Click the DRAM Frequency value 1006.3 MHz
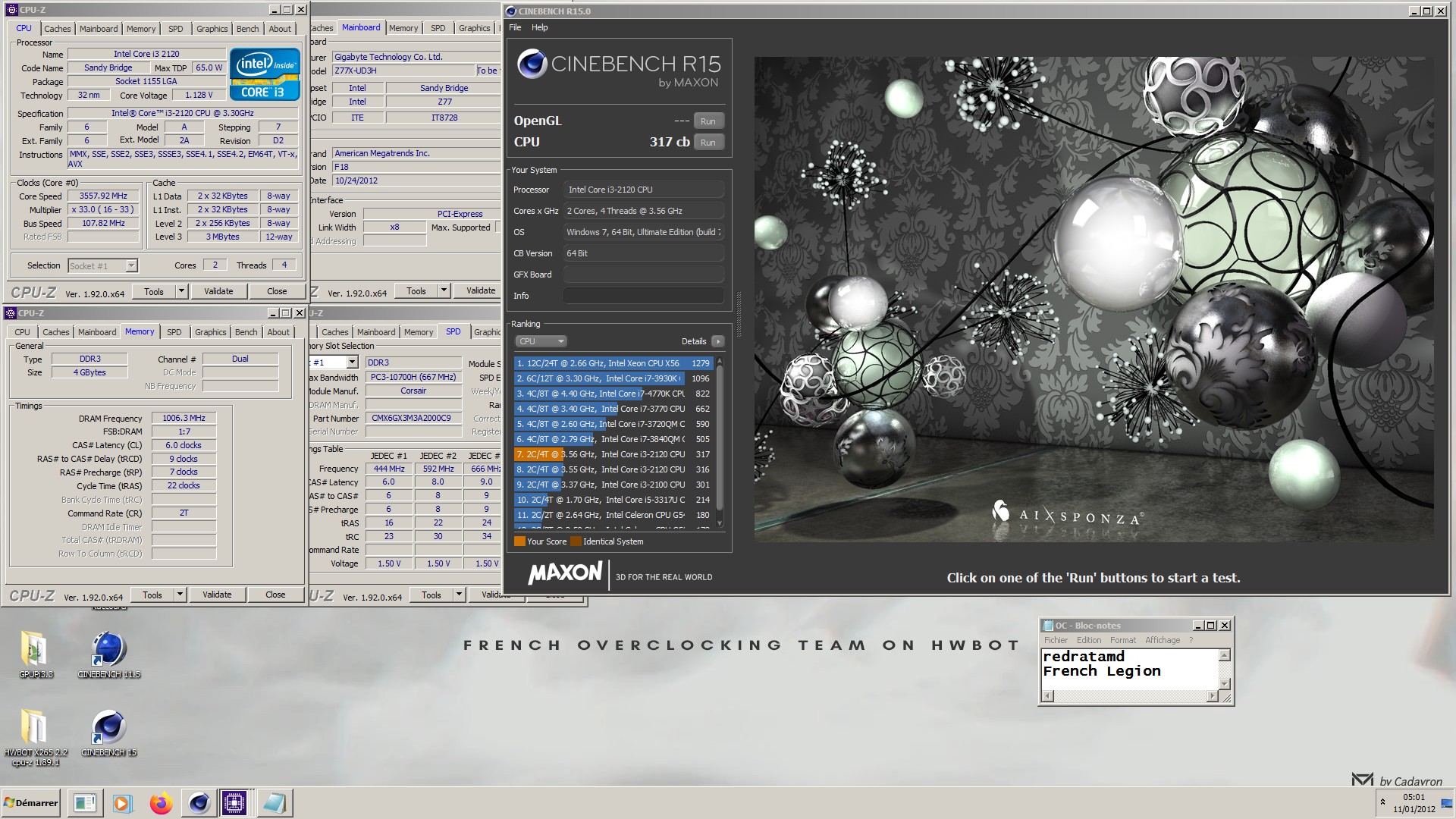Screen dimensions: 1456x819 pos(184,418)
